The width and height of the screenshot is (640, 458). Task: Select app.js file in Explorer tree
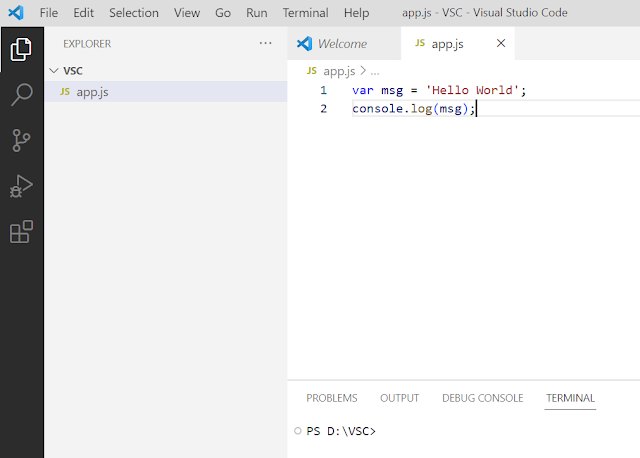166,91
